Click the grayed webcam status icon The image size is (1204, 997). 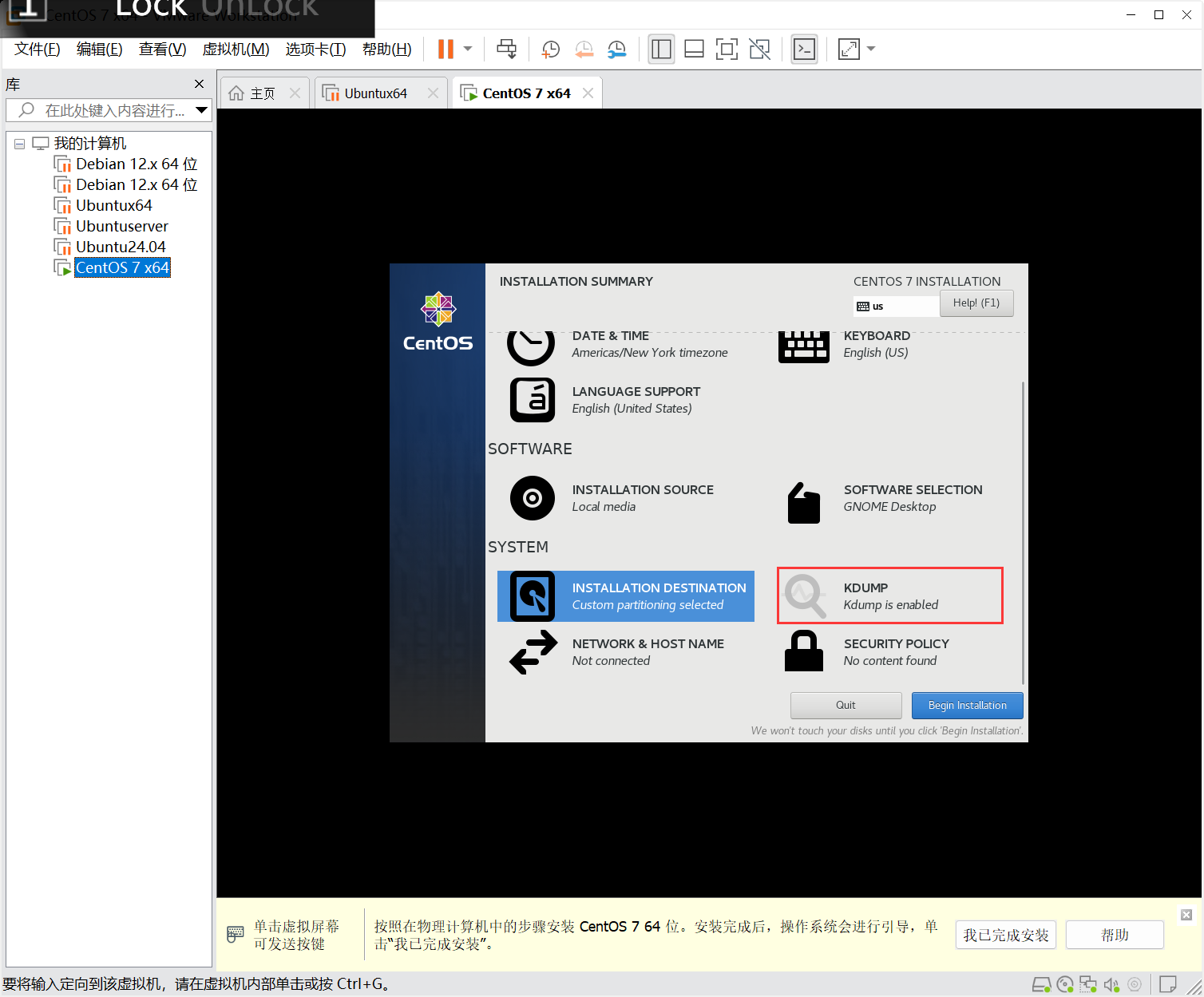1135,984
